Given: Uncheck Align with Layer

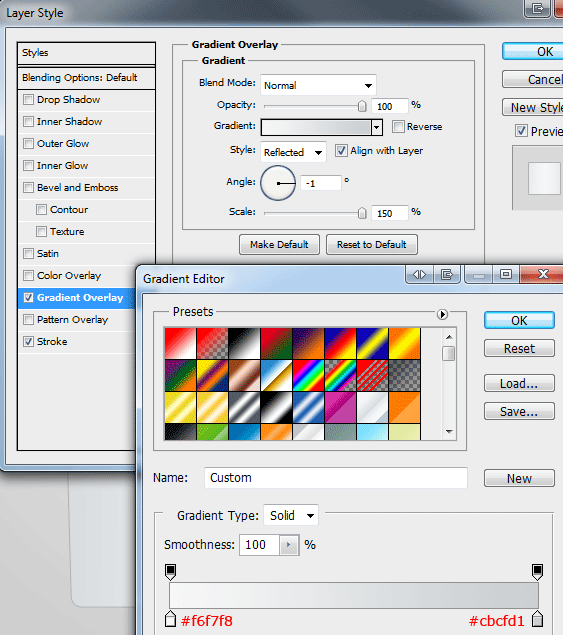Looking at the screenshot, I should (341, 151).
